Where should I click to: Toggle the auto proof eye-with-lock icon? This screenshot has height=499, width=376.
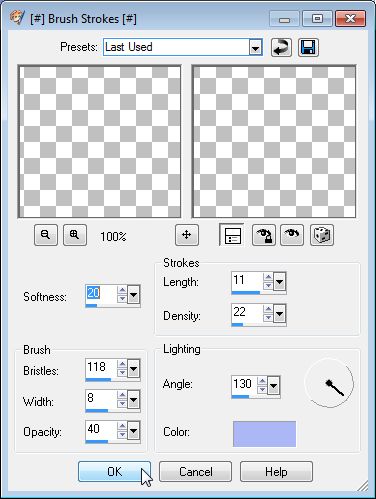(264, 235)
